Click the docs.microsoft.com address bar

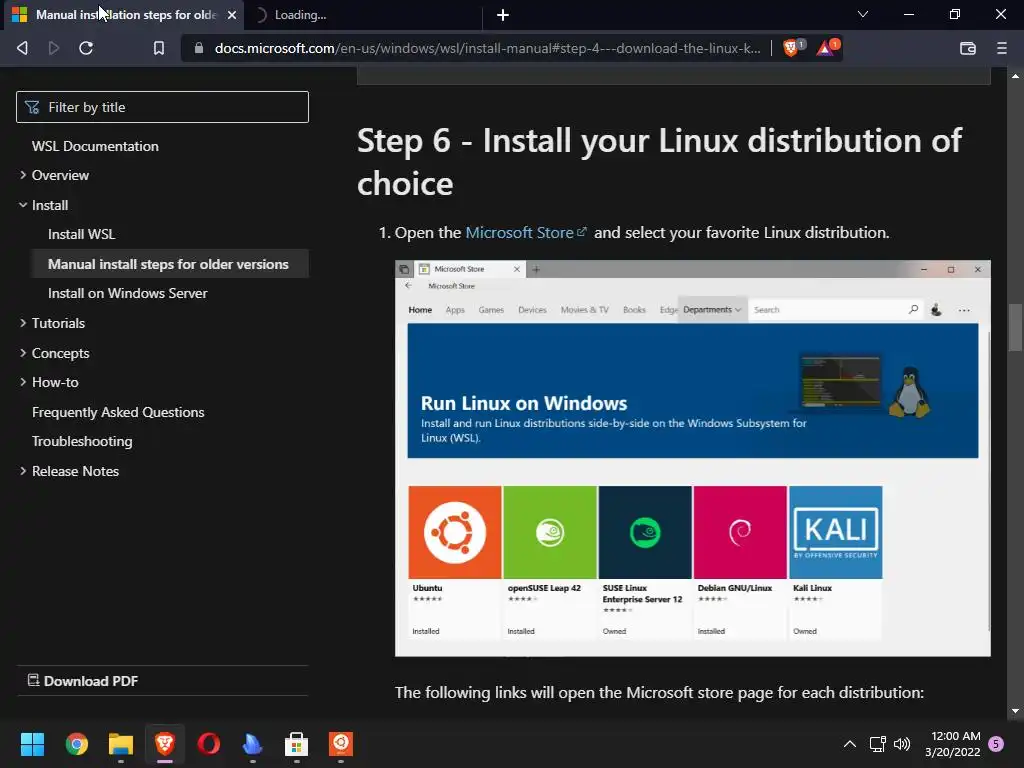[x=487, y=48]
